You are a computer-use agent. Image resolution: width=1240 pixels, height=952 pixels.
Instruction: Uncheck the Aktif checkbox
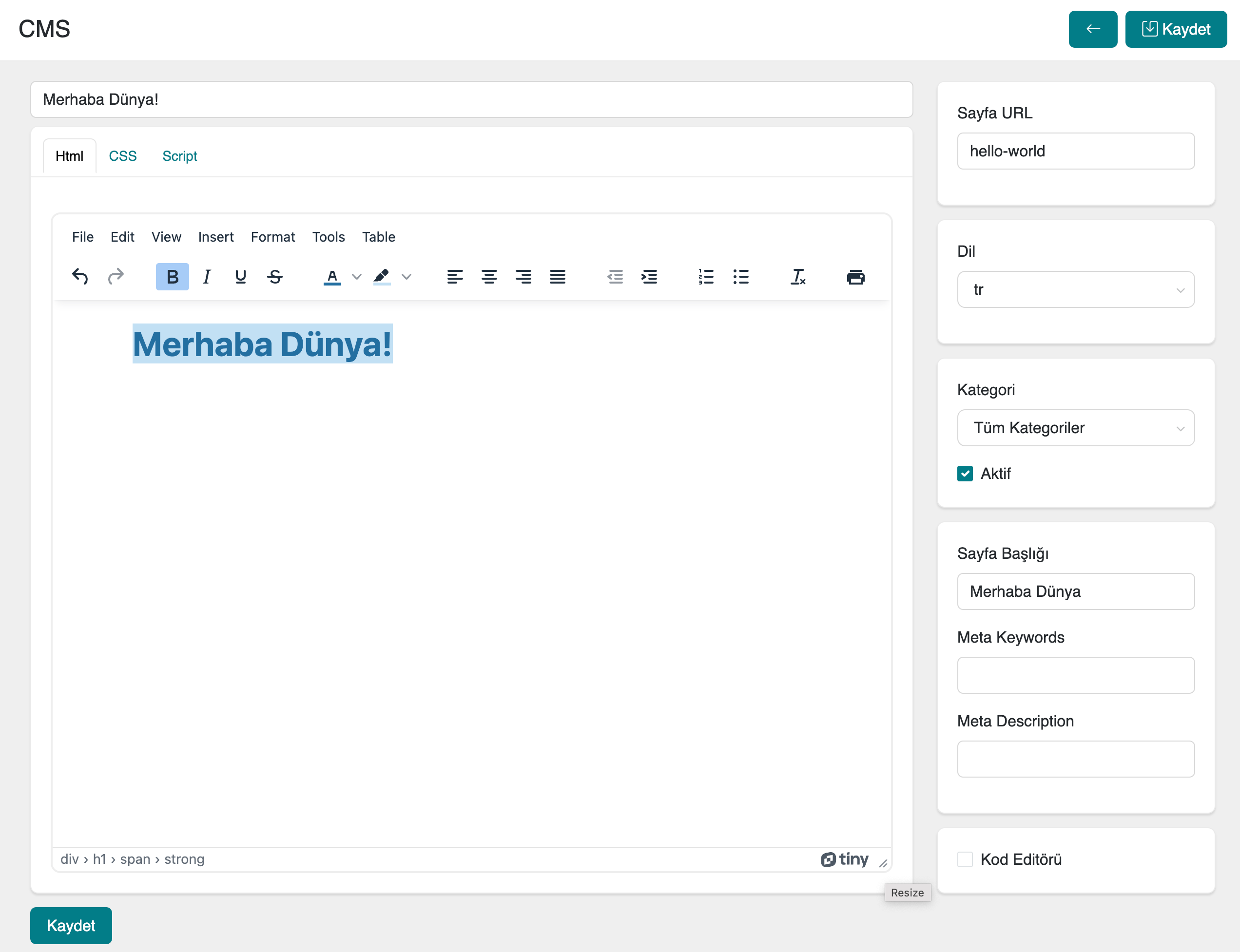click(x=965, y=473)
